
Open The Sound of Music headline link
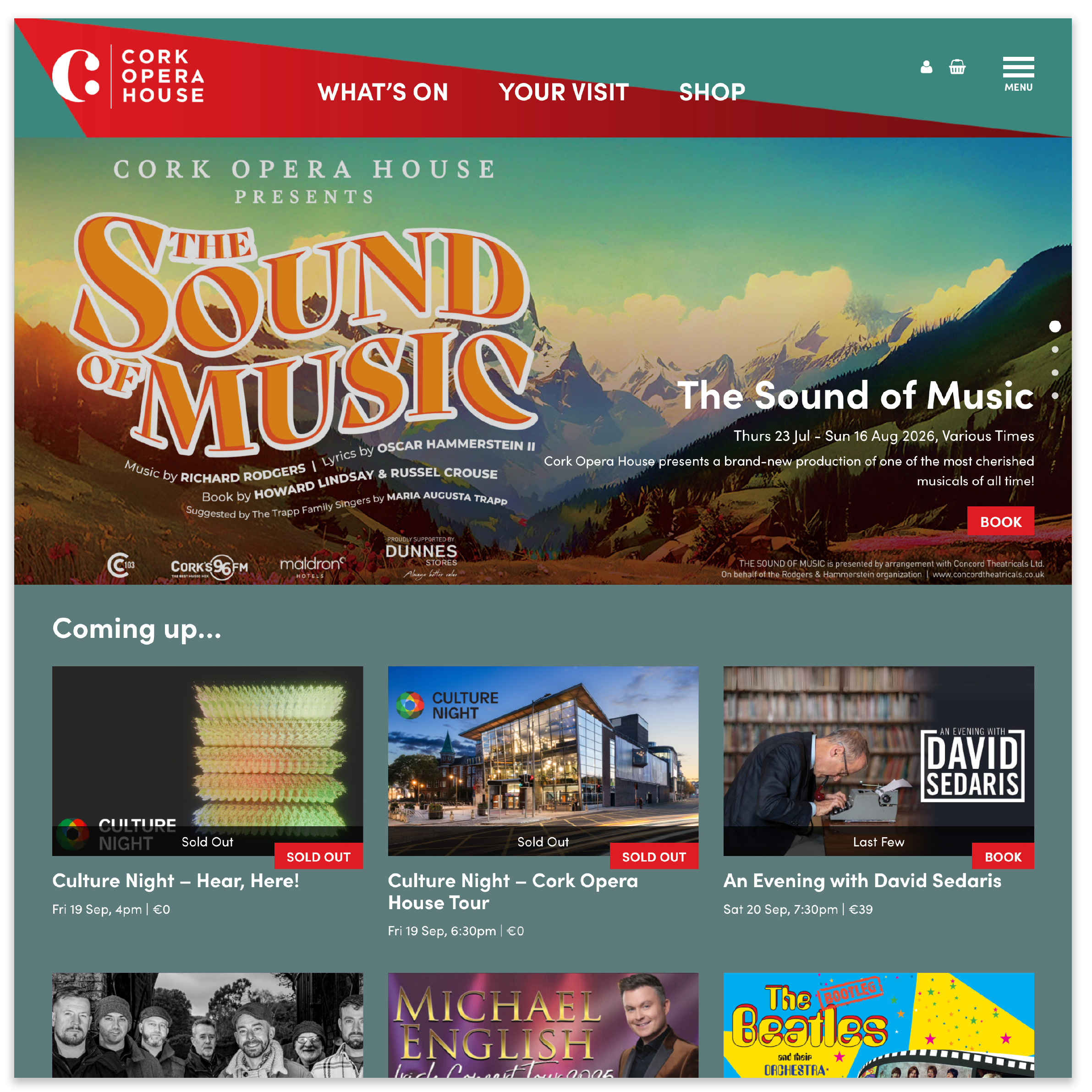[855, 395]
